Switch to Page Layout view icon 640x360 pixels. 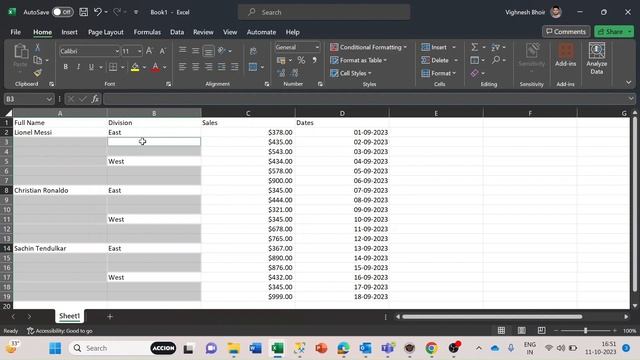[521, 331]
